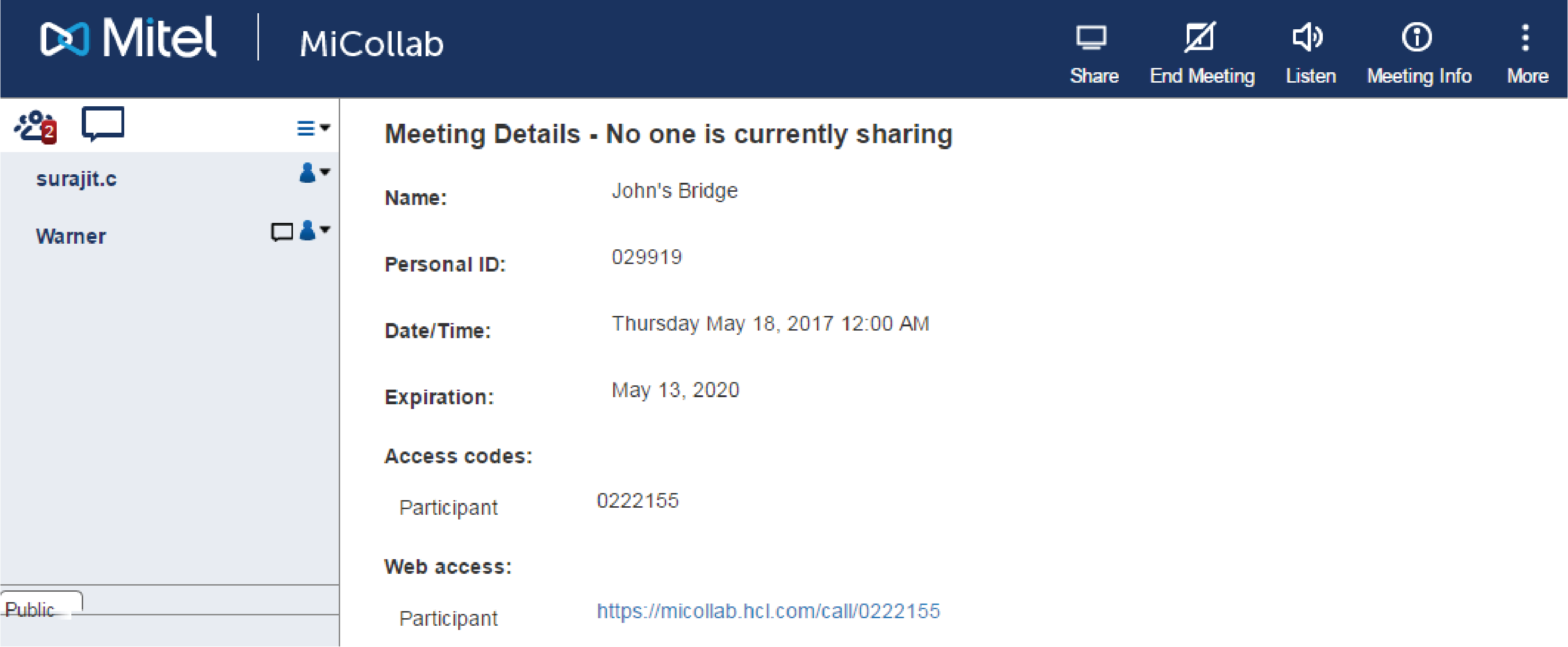The width and height of the screenshot is (1568, 647).
Task: Click the participant access code 0222155
Action: pos(637,500)
